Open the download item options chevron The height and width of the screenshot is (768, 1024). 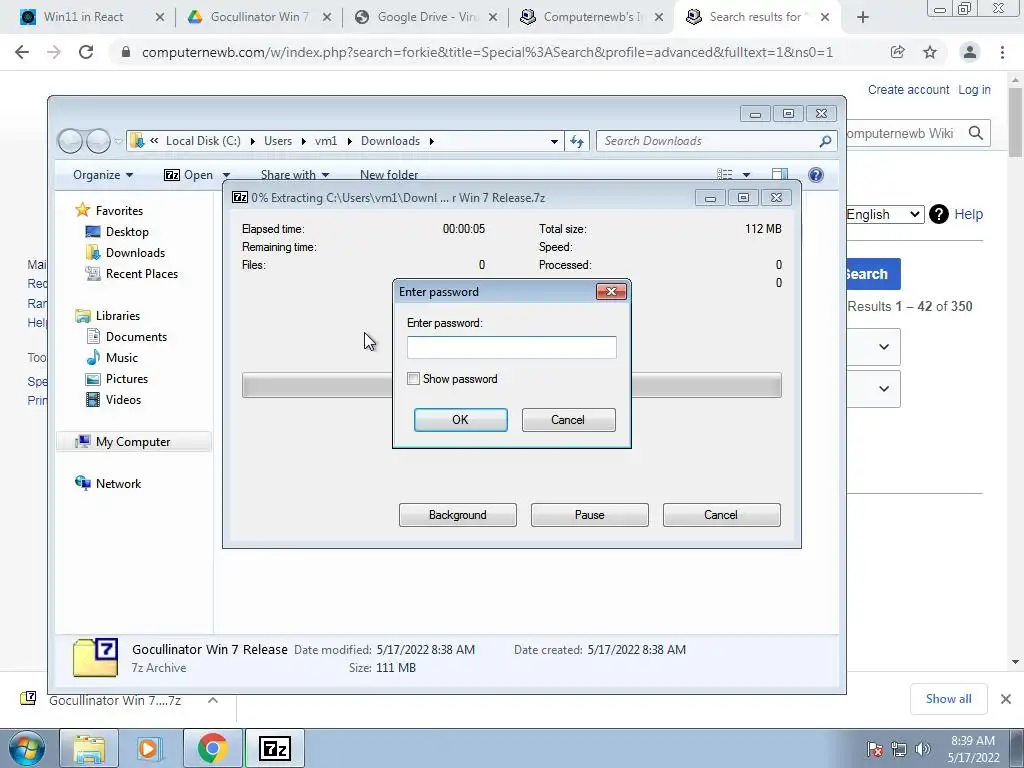click(212, 700)
